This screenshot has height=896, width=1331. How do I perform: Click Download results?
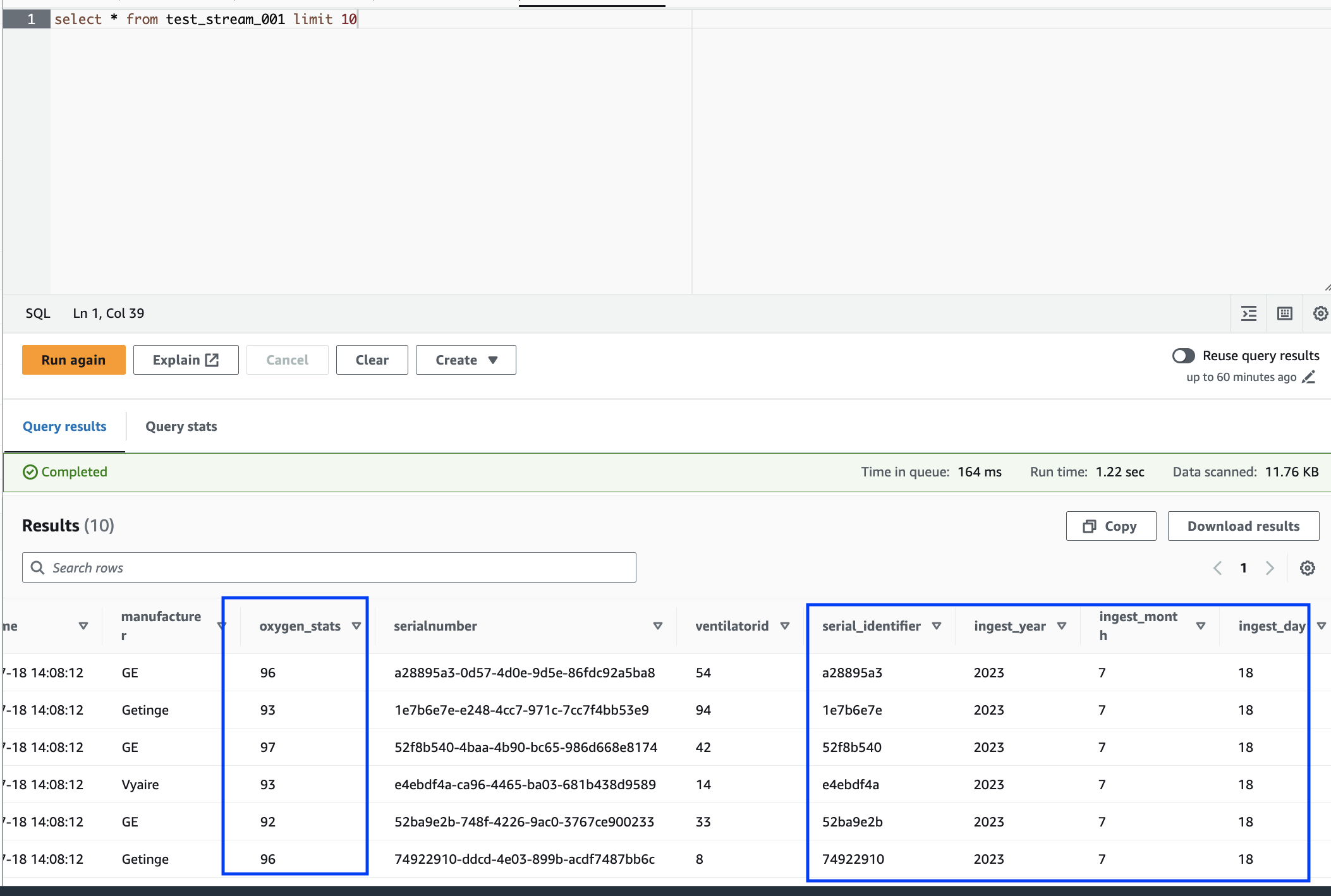[x=1243, y=526]
